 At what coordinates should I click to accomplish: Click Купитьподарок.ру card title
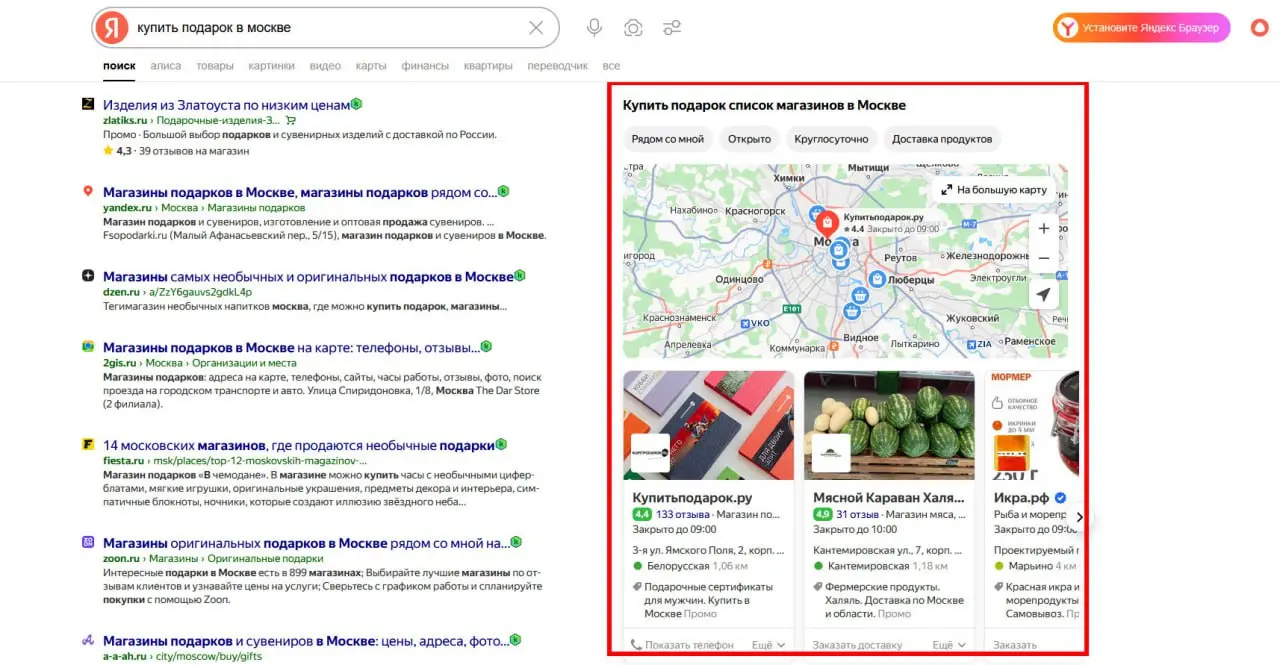(x=692, y=497)
